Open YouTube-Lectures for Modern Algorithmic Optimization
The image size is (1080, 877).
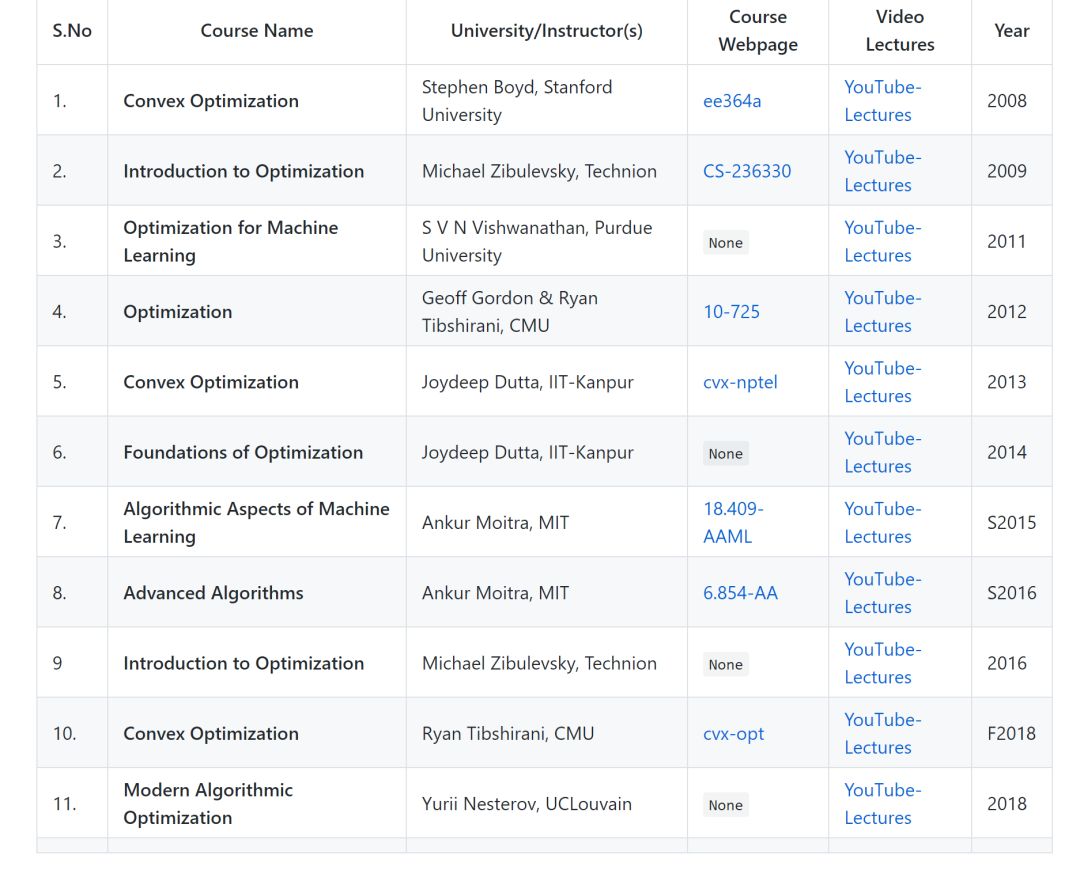pyautogui.click(x=882, y=804)
